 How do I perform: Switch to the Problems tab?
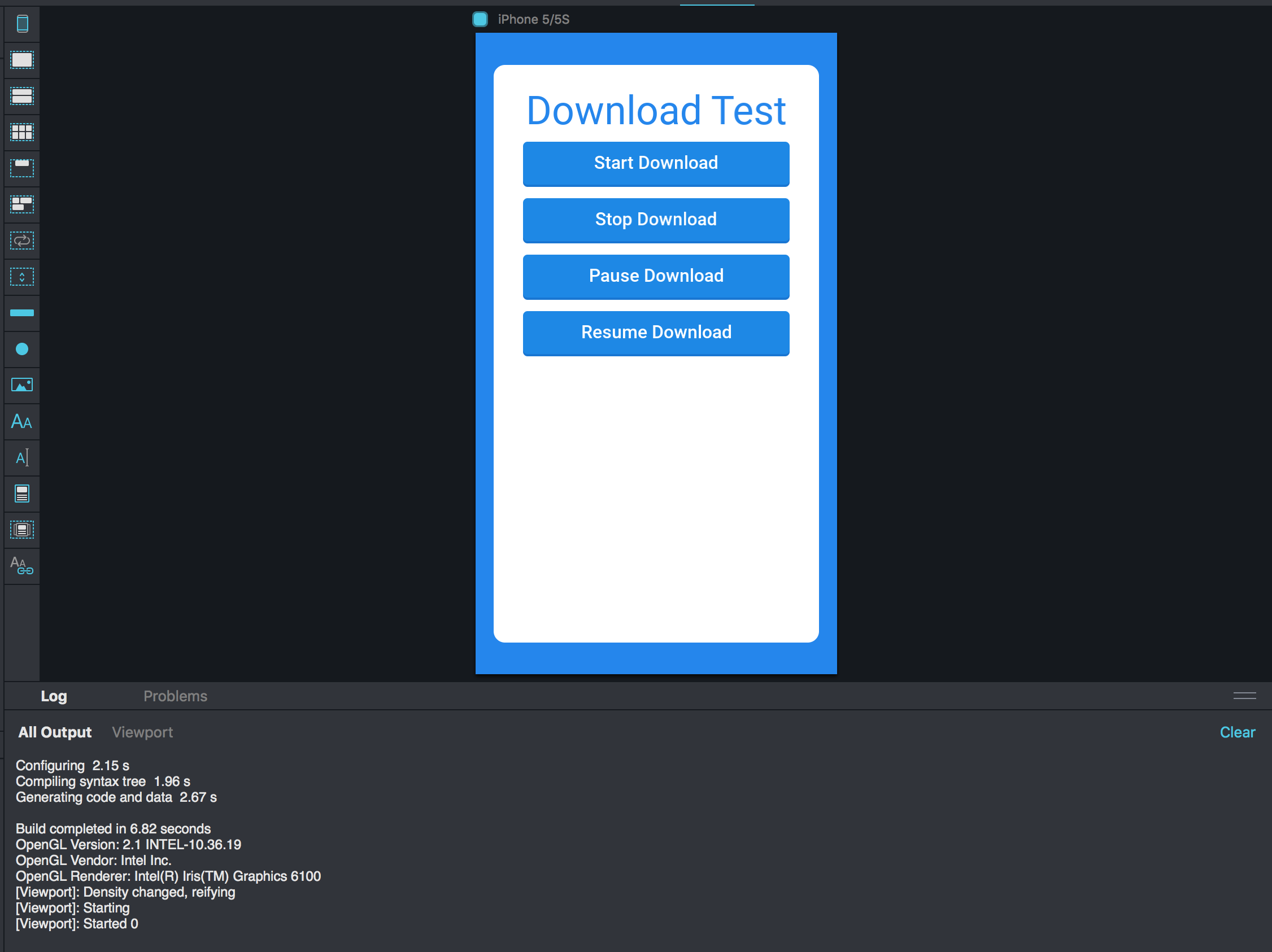[176, 696]
